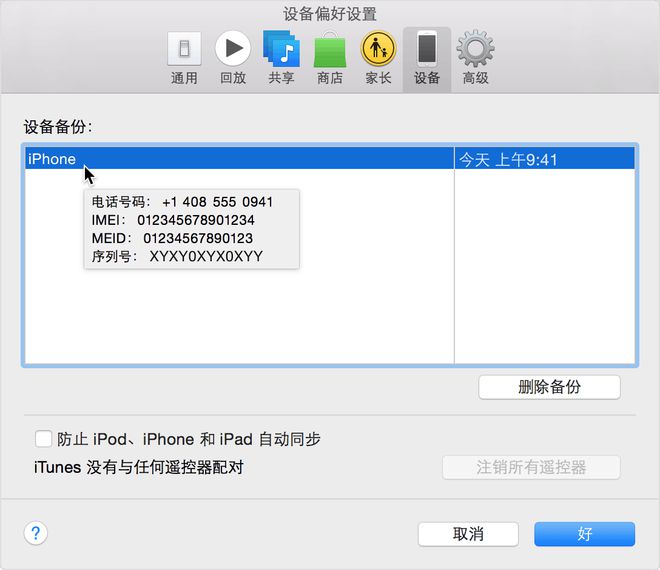Screen dimensions: 660x570
Task: Click the MEID 01234567890123 line
Action: 172,238
